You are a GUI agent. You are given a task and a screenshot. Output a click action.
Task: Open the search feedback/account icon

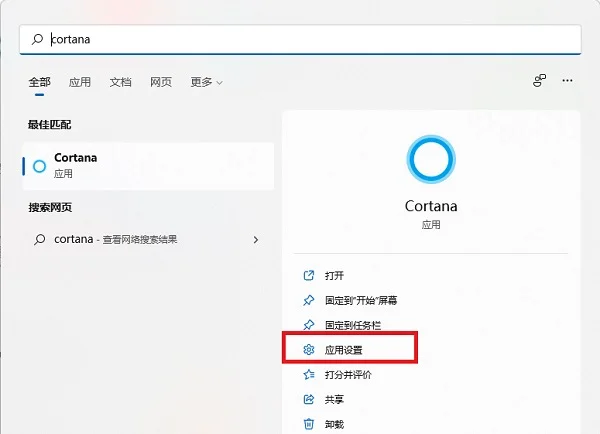pyautogui.click(x=540, y=80)
